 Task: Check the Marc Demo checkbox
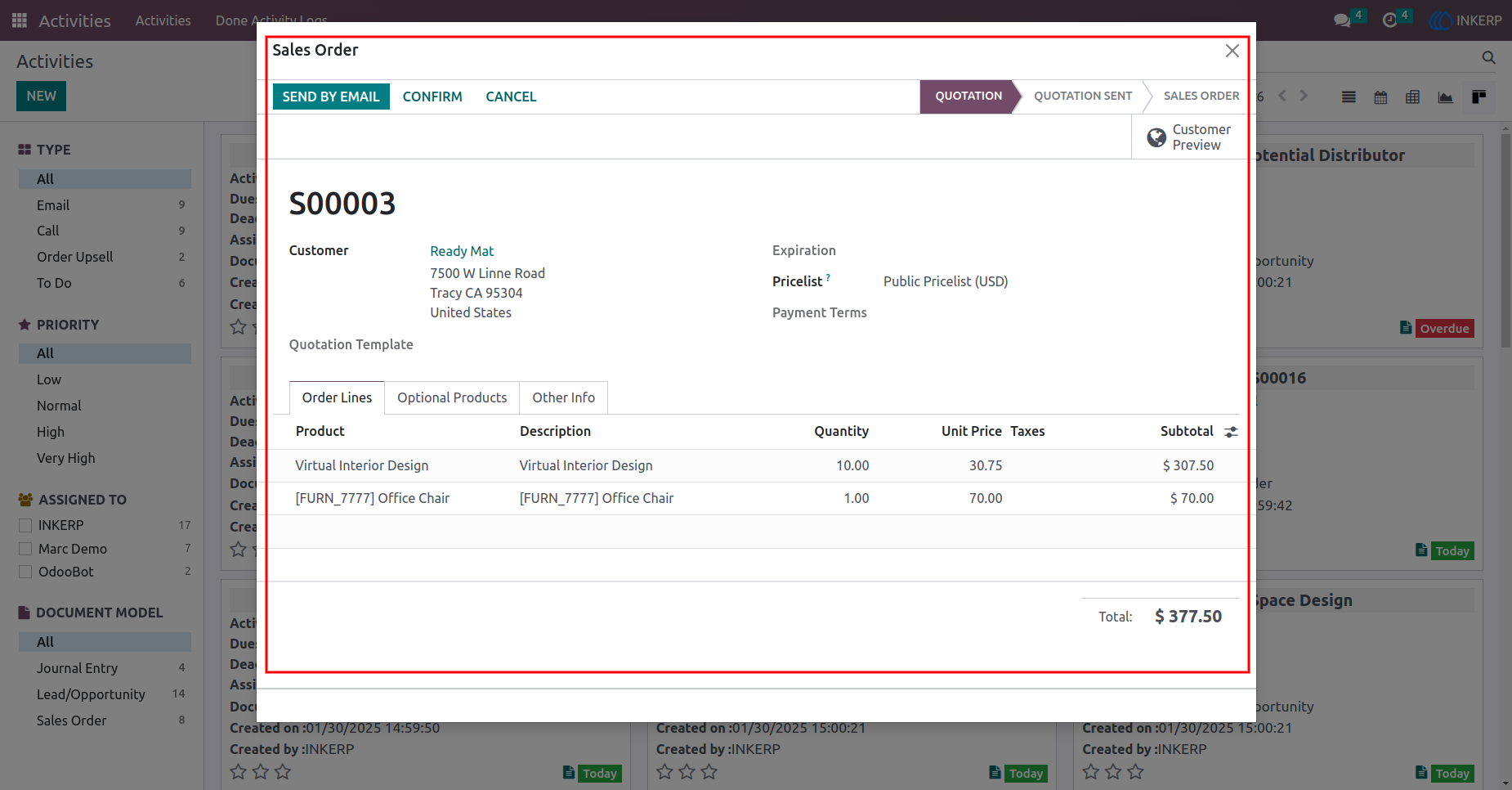tap(25, 549)
